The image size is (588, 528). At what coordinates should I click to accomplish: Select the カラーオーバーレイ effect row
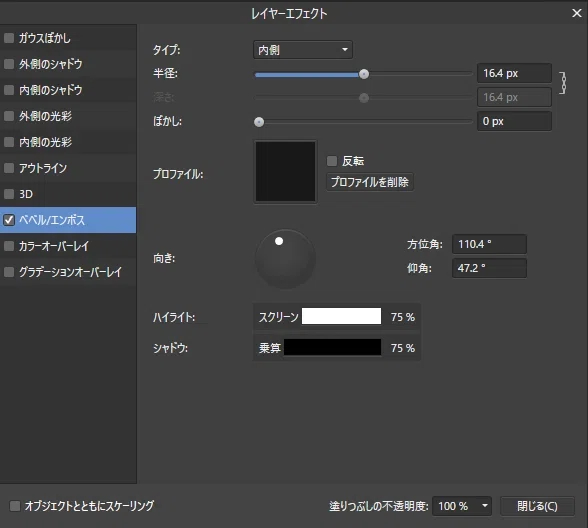(68, 246)
